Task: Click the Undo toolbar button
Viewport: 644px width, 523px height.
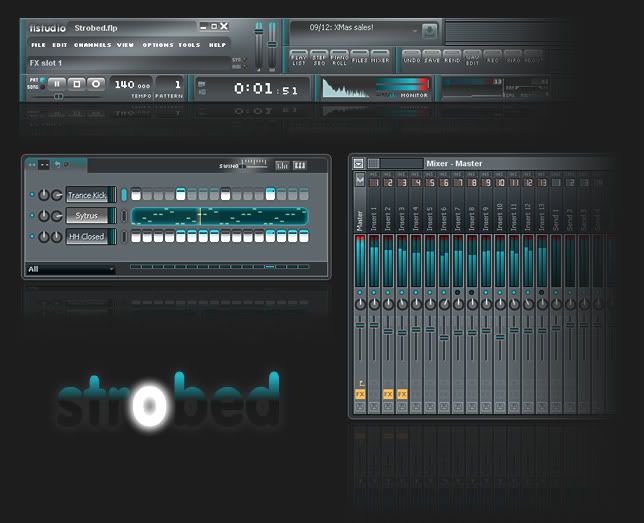Action: point(412,58)
